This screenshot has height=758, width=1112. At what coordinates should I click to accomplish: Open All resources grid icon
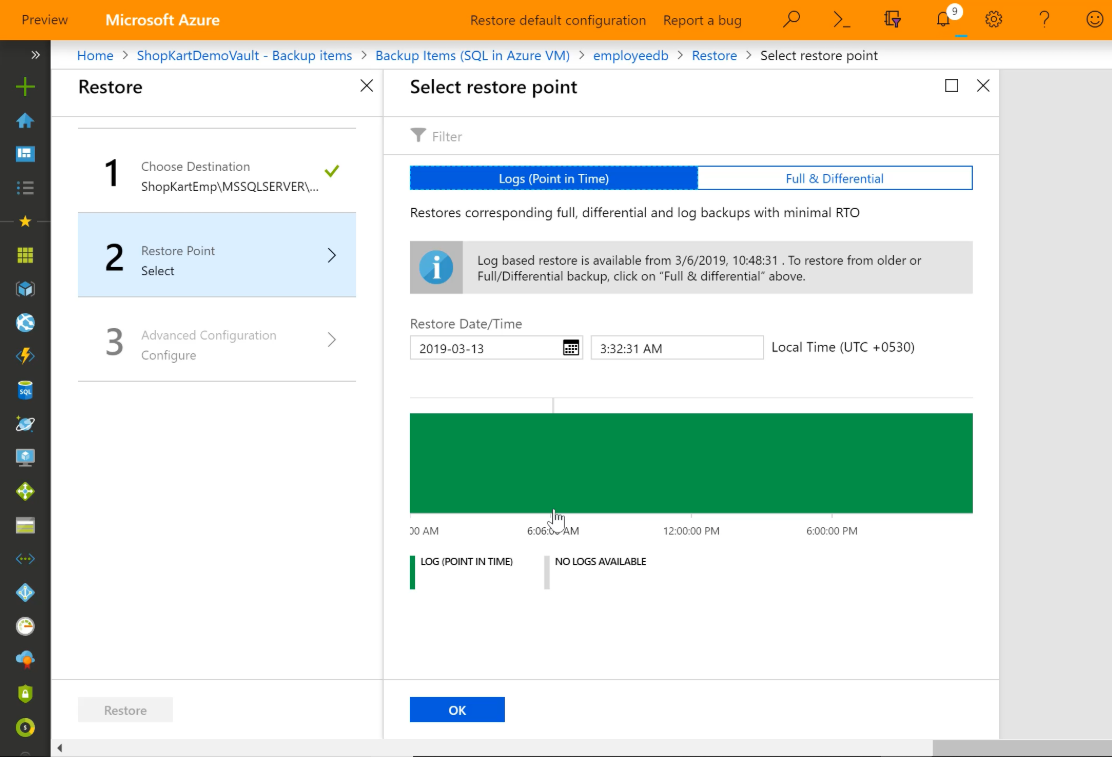[x=25, y=255]
